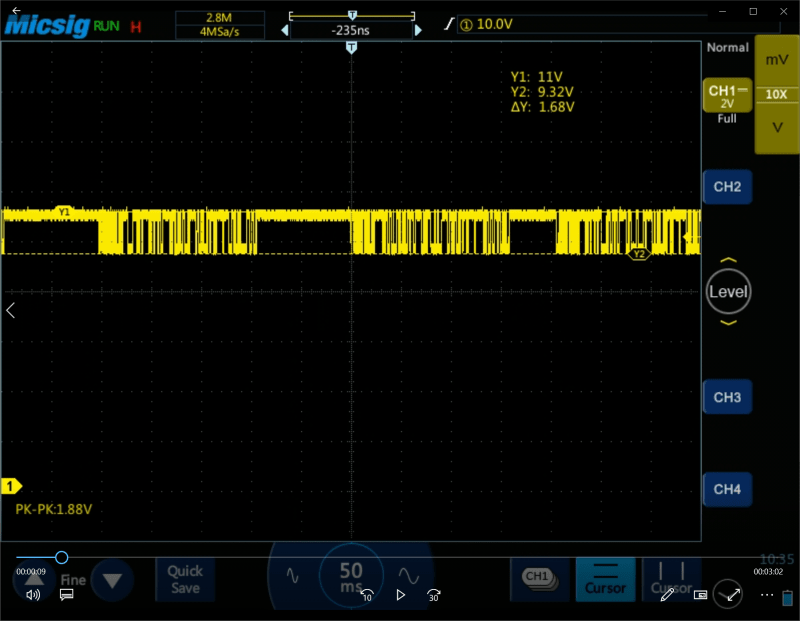Shift the trigger position right with the arrow
Viewport: 800px width, 621px height.
[x=418, y=31]
